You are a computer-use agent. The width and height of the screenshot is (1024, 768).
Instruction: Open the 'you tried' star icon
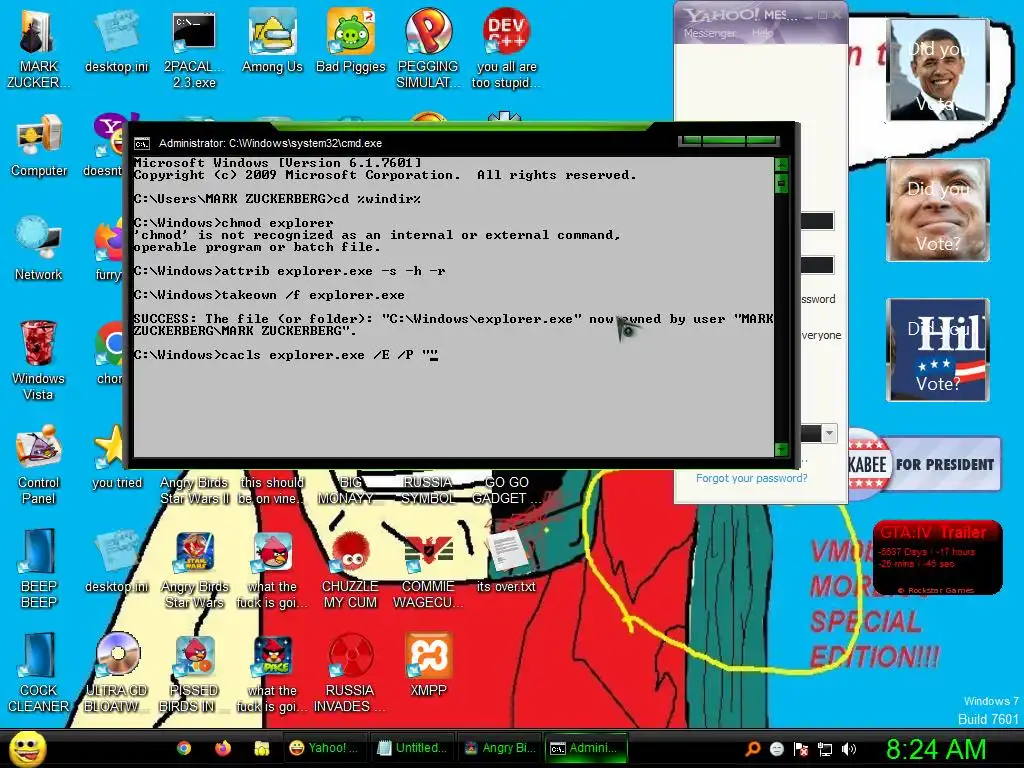click(117, 457)
